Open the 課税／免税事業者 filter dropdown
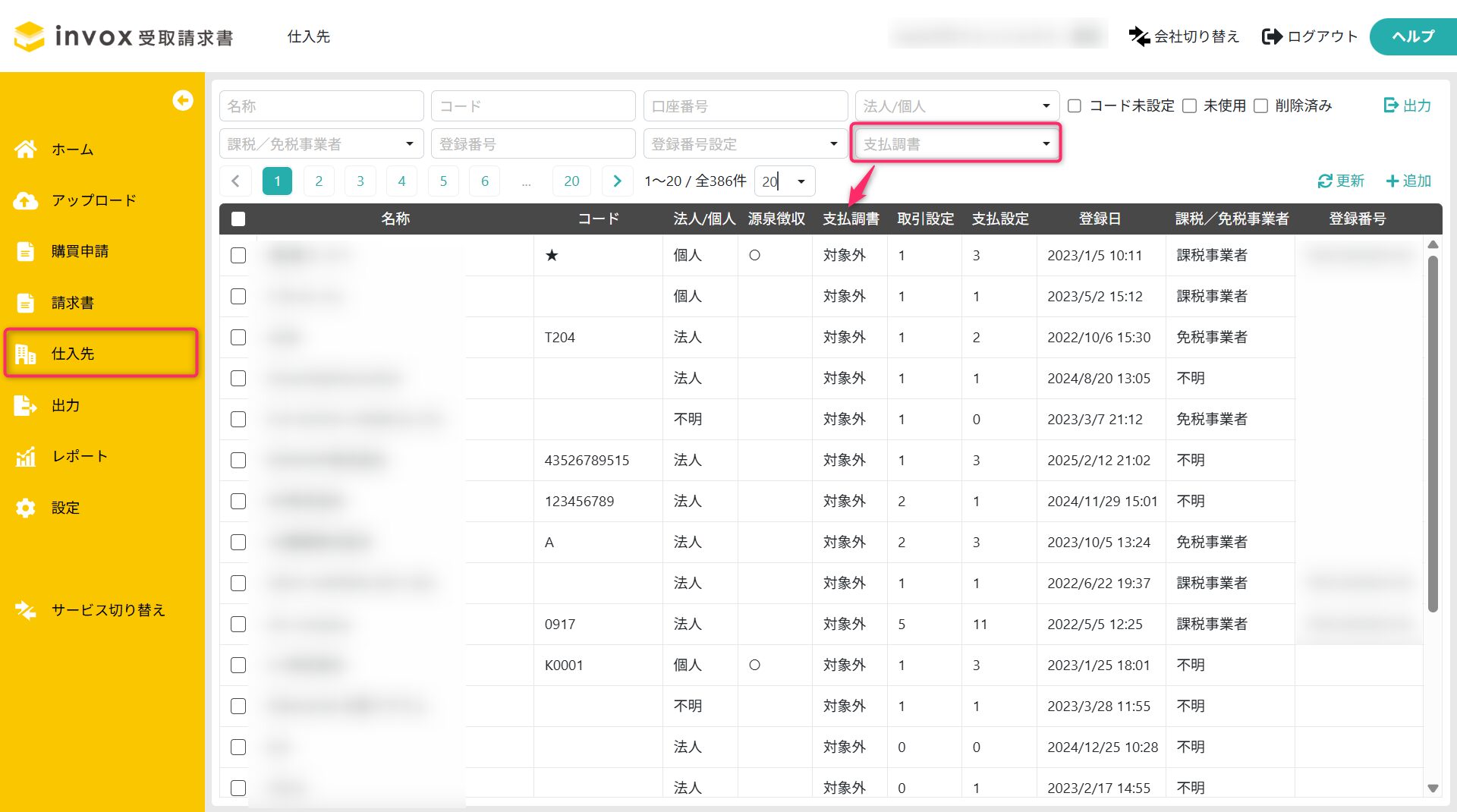This screenshot has height=812, width=1457. pos(321,143)
